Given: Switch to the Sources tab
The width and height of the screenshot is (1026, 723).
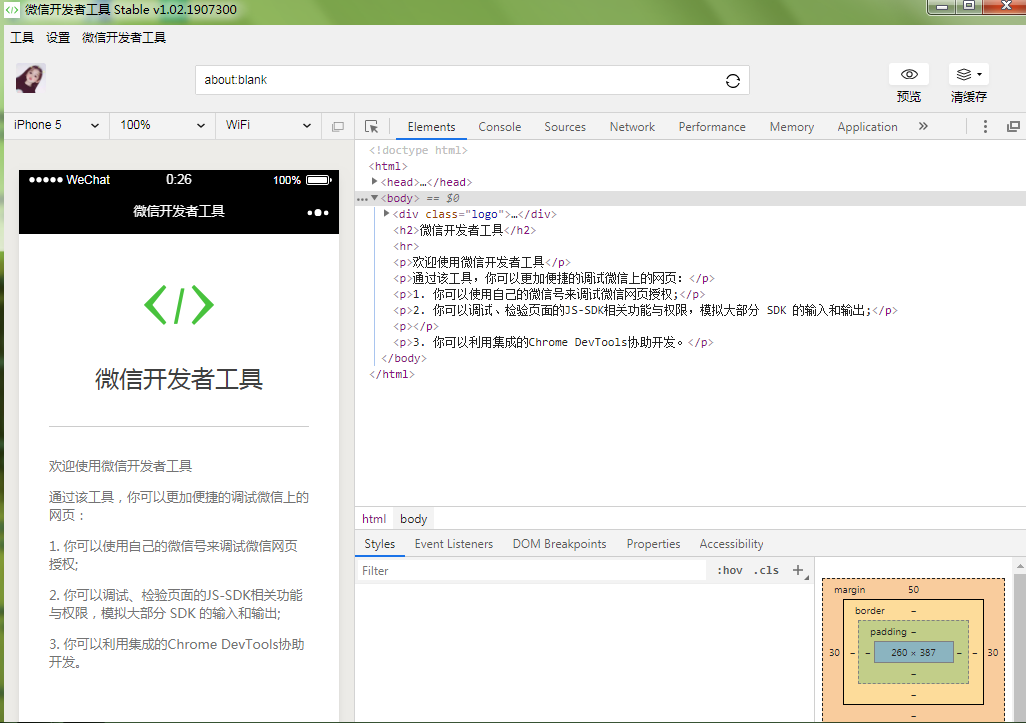Looking at the screenshot, I should 565,127.
